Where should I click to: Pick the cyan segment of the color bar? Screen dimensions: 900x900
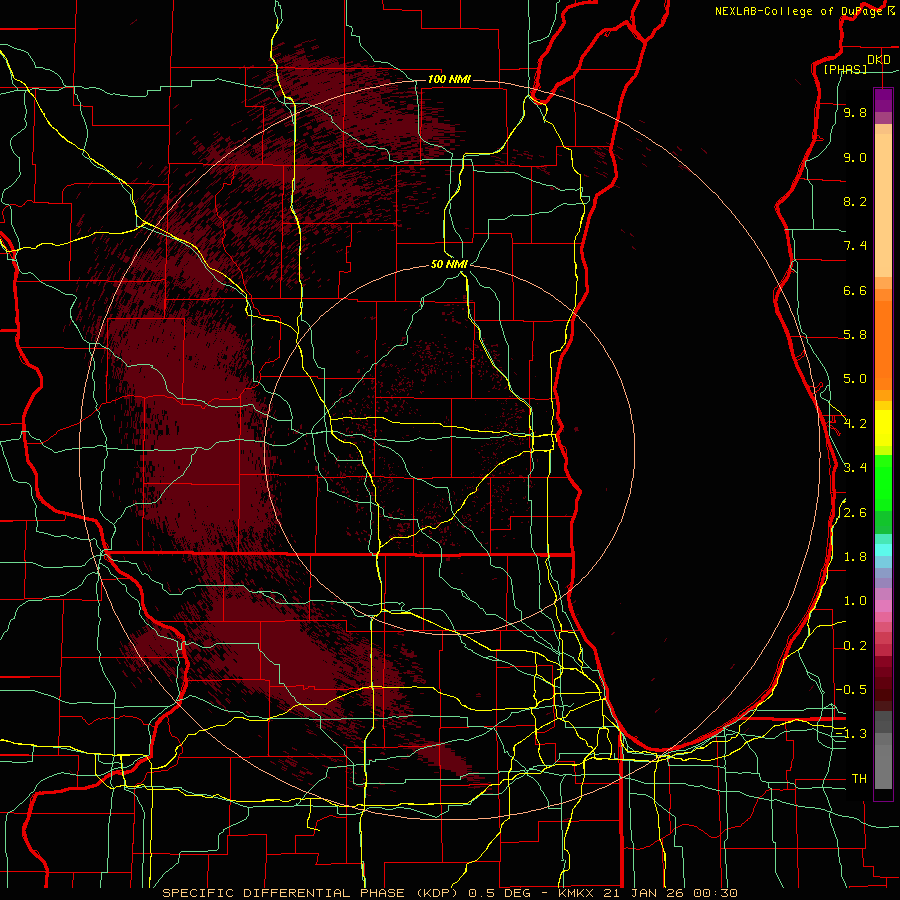[883, 550]
